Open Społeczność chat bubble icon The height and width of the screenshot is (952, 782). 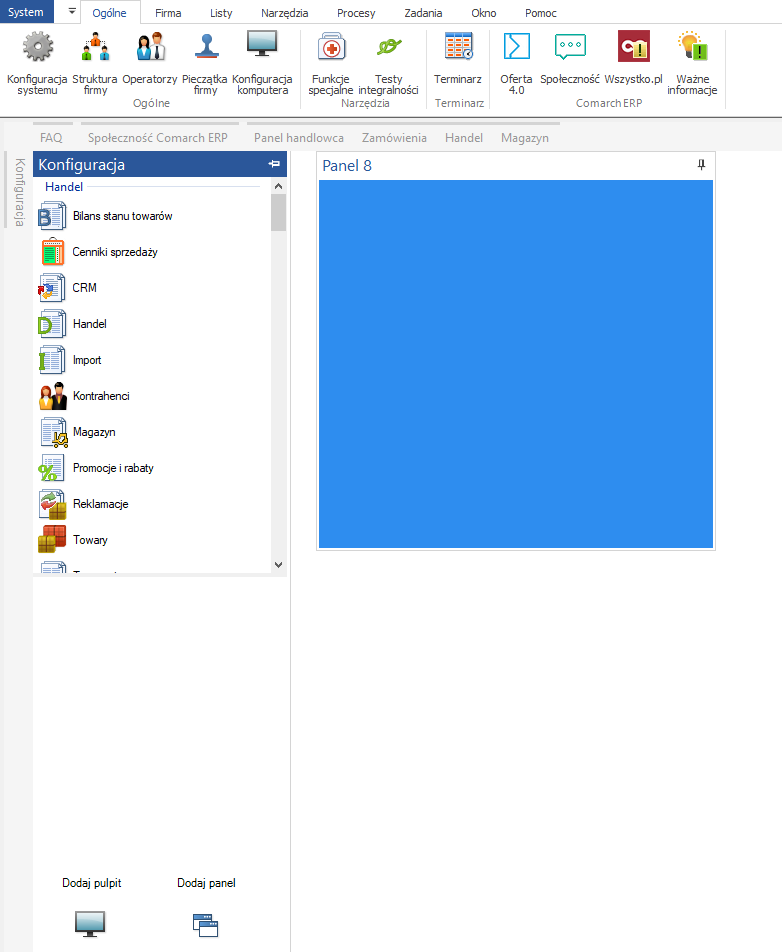coord(570,47)
